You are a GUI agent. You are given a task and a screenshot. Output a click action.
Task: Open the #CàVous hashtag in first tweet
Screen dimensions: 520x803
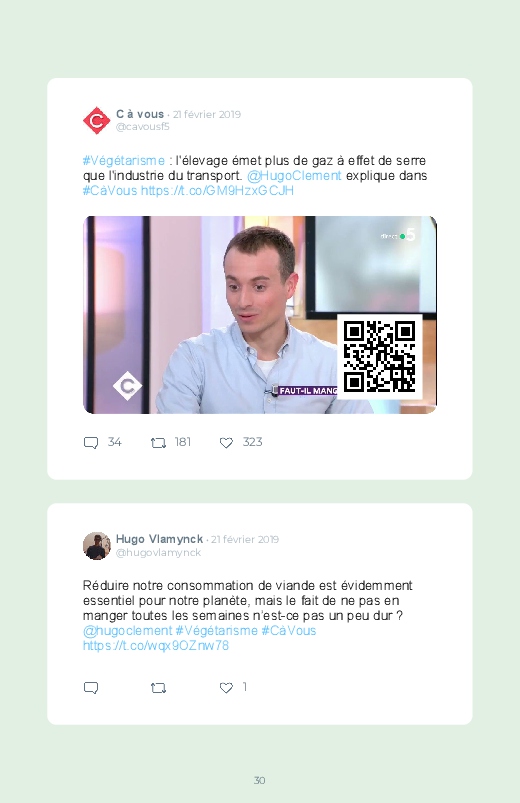tap(110, 191)
